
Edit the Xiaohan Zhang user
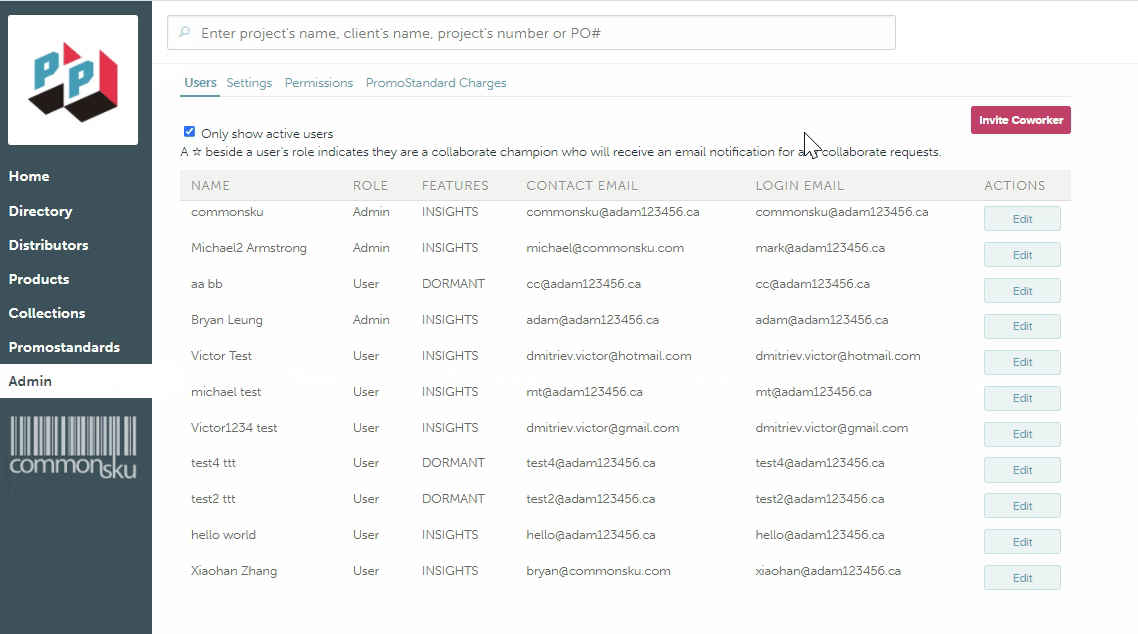[x=1021, y=578]
